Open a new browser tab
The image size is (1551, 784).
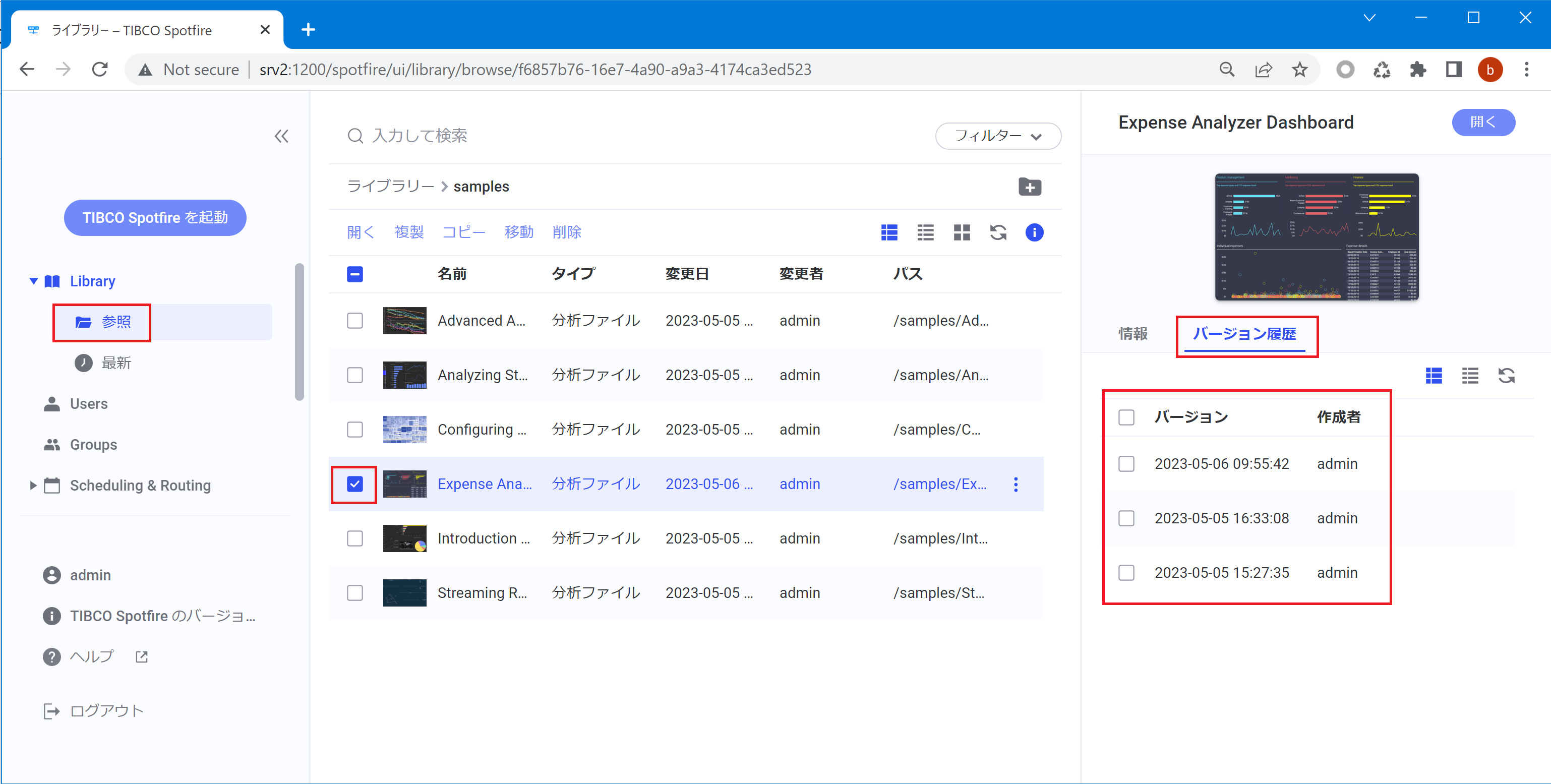tap(308, 30)
